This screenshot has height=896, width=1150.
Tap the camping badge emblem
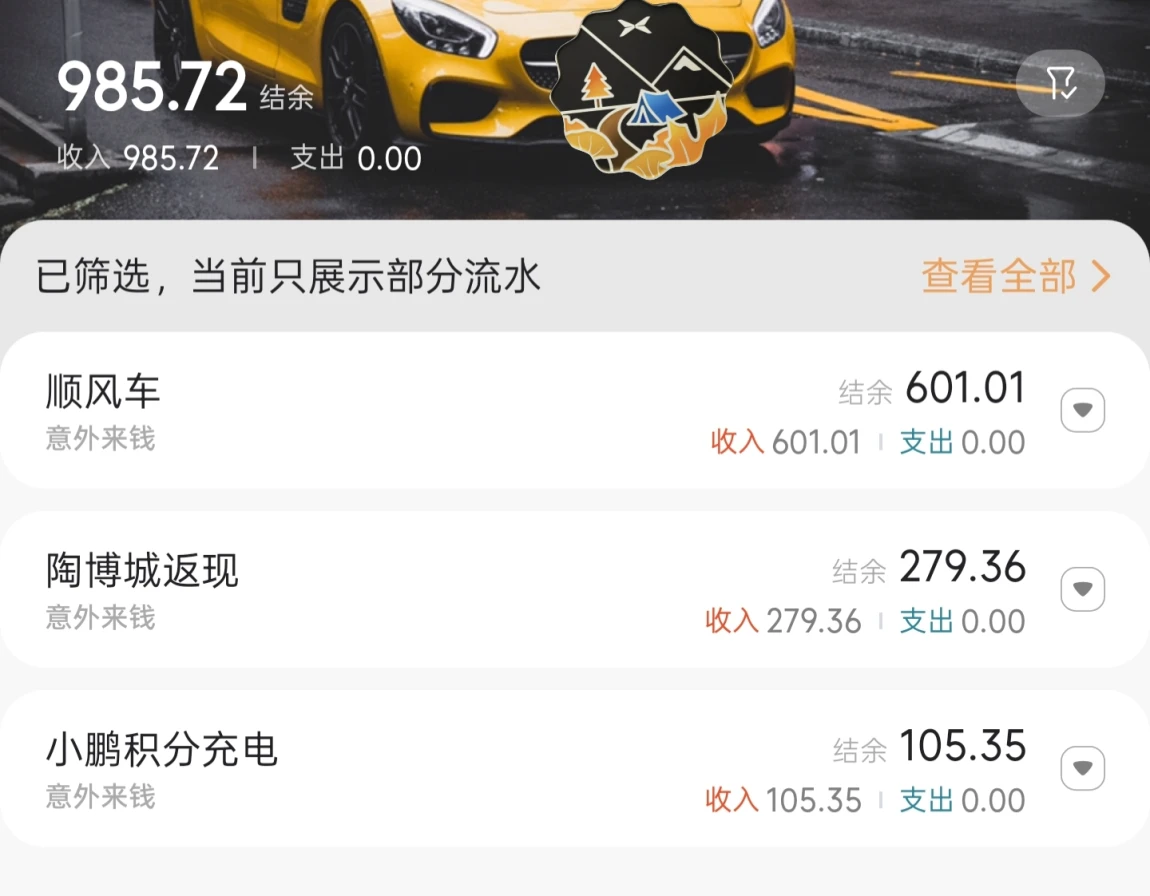pyautogui.click(x=644, y=89)
